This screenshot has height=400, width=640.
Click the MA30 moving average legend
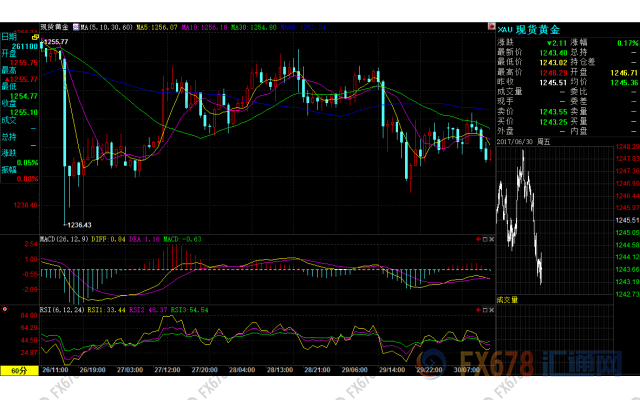[x=258, y=27]
